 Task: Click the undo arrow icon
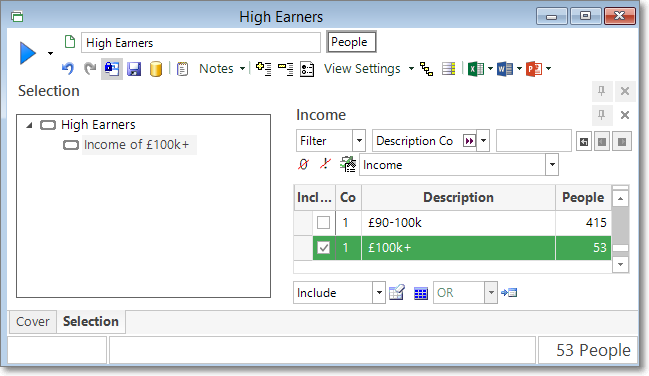[x=68, y=68]
